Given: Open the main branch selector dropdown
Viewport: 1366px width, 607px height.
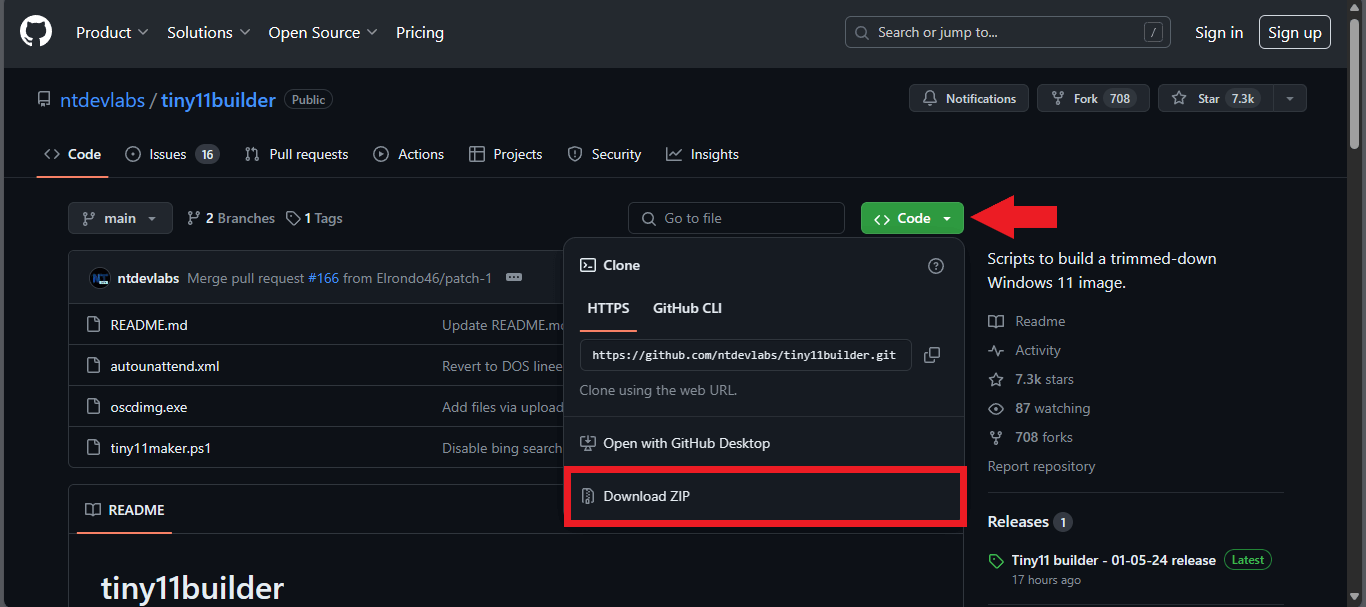Looking at the screenshot, I should [x=120, y=218].
